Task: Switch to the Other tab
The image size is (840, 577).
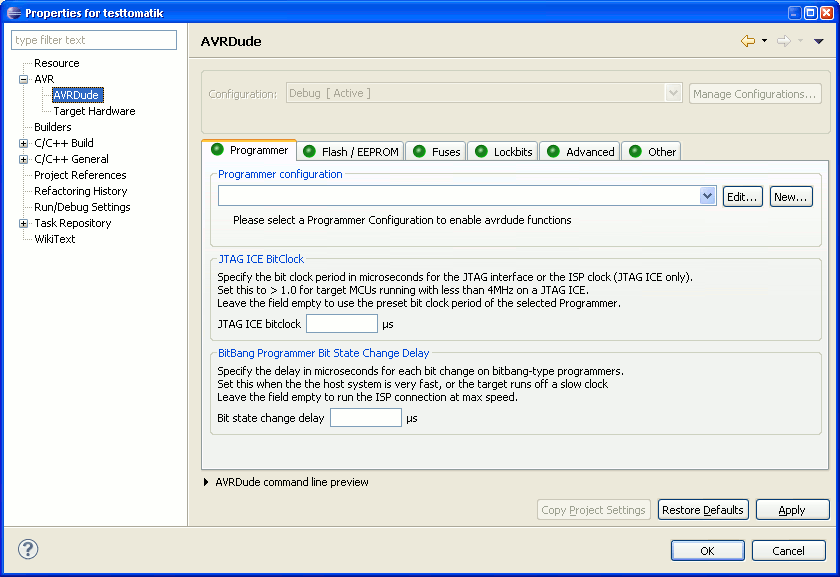Action: pos(651,152)
